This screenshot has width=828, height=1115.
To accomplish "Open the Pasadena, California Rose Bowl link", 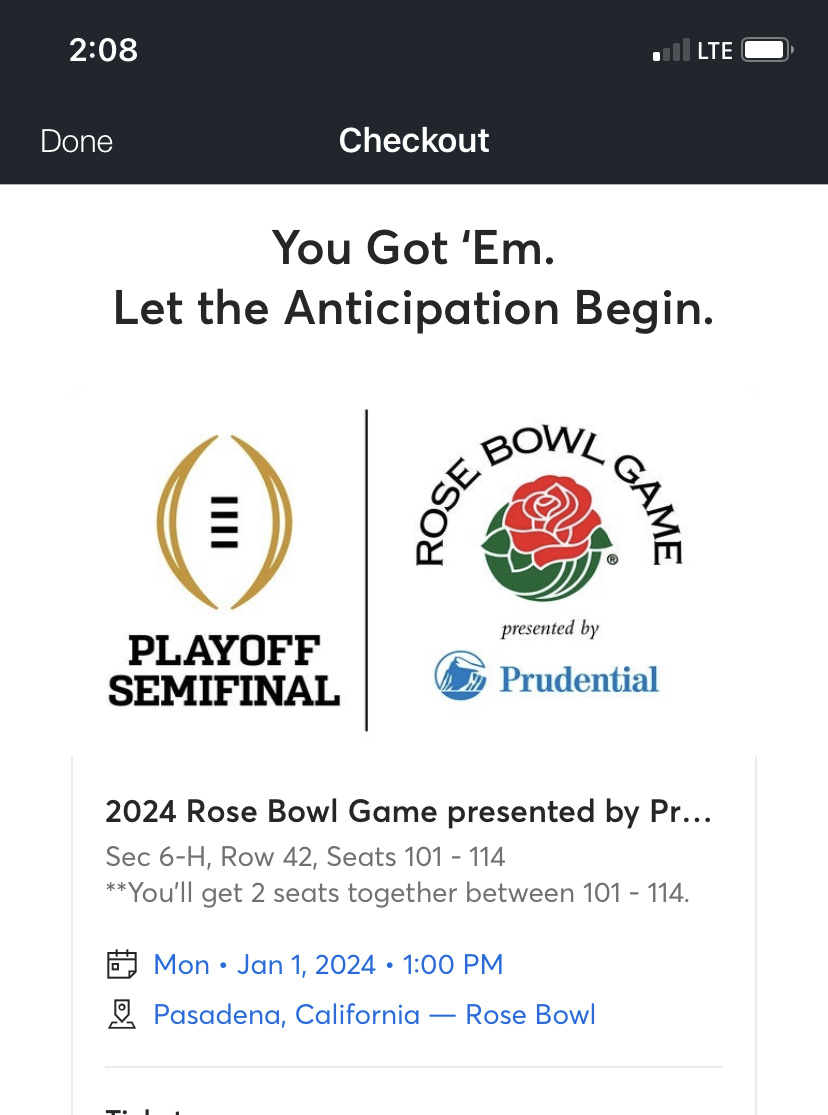I will click(374, 1015).
